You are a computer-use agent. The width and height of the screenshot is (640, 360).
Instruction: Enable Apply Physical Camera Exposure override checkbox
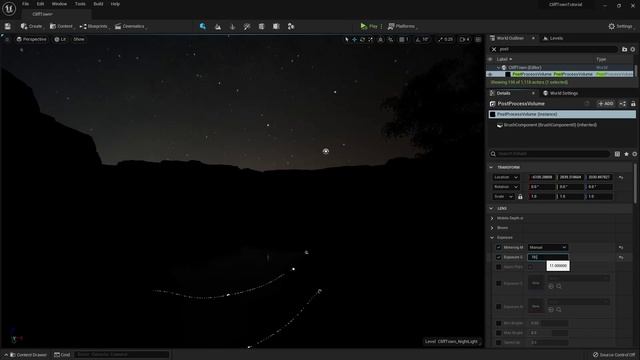pos(498,267)
